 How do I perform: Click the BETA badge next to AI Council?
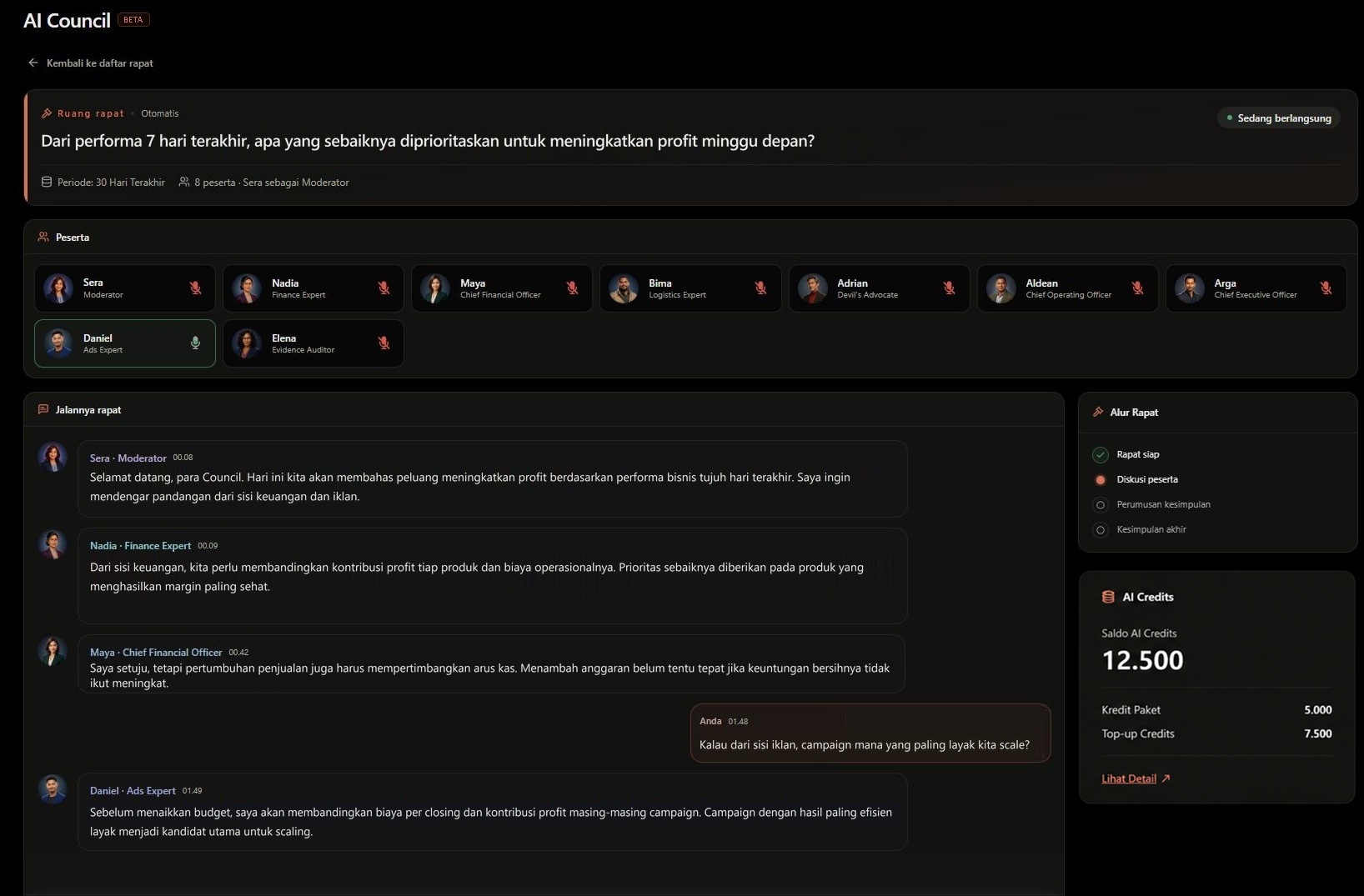(x=133, y=20)
